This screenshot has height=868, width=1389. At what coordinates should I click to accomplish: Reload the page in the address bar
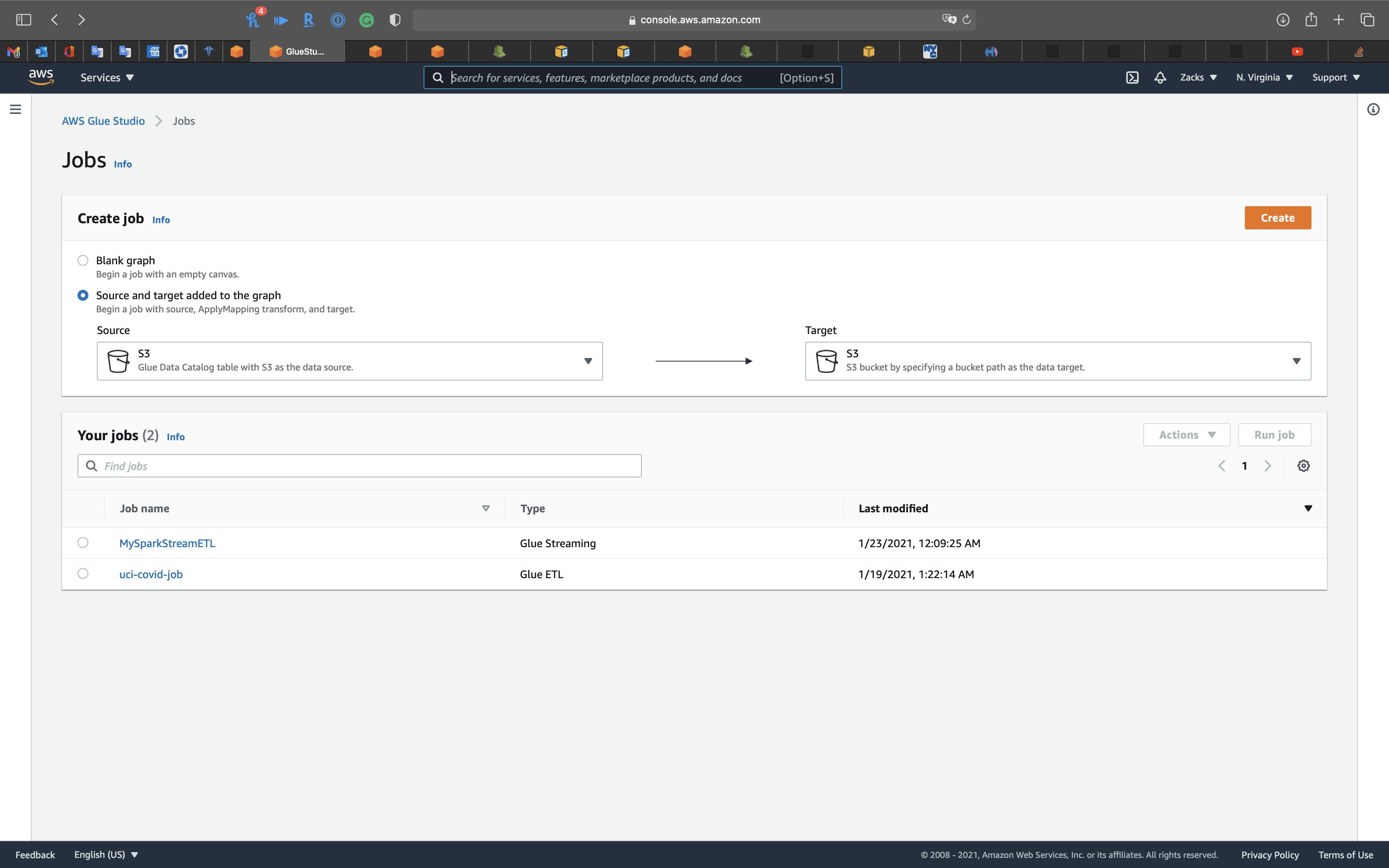[x=967, y=19]
